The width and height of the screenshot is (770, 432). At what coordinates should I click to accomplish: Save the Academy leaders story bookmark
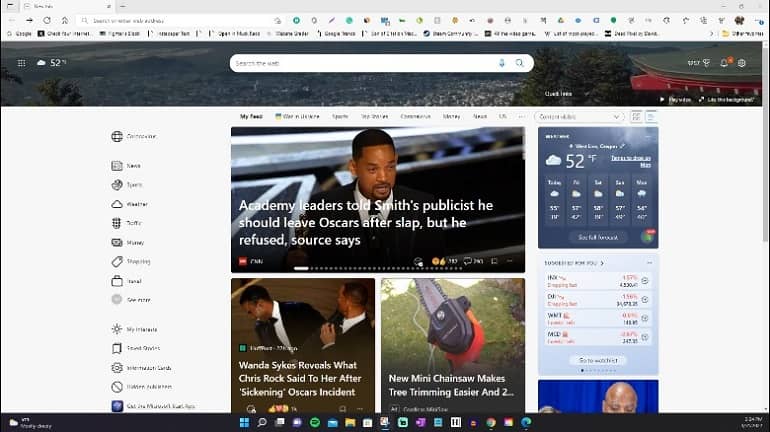[x=495, y=261]
